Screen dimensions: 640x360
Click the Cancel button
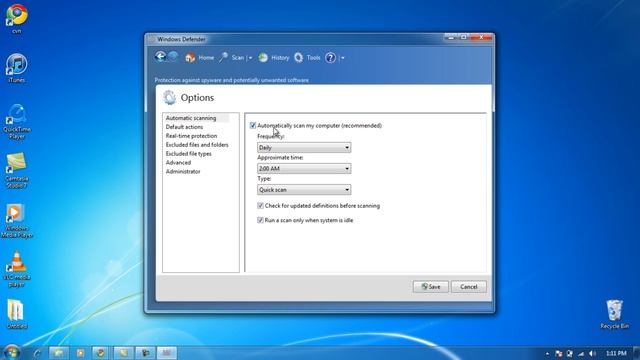[x=469, y=287]
